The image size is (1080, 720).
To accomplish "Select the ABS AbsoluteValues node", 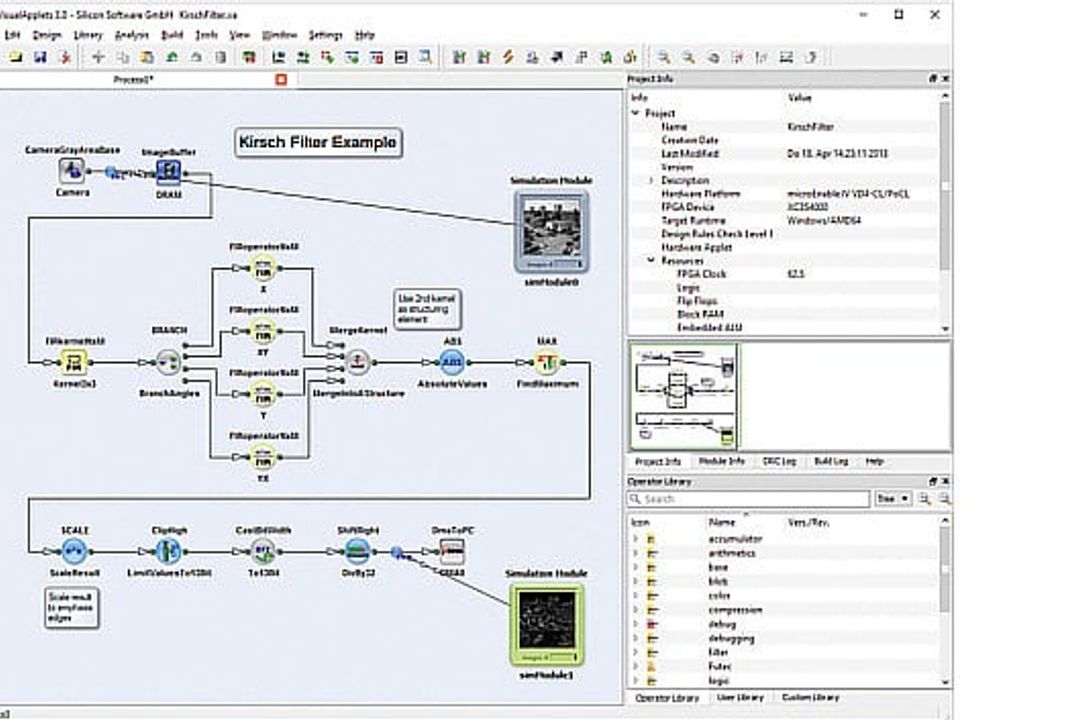I will pos(453,362).
